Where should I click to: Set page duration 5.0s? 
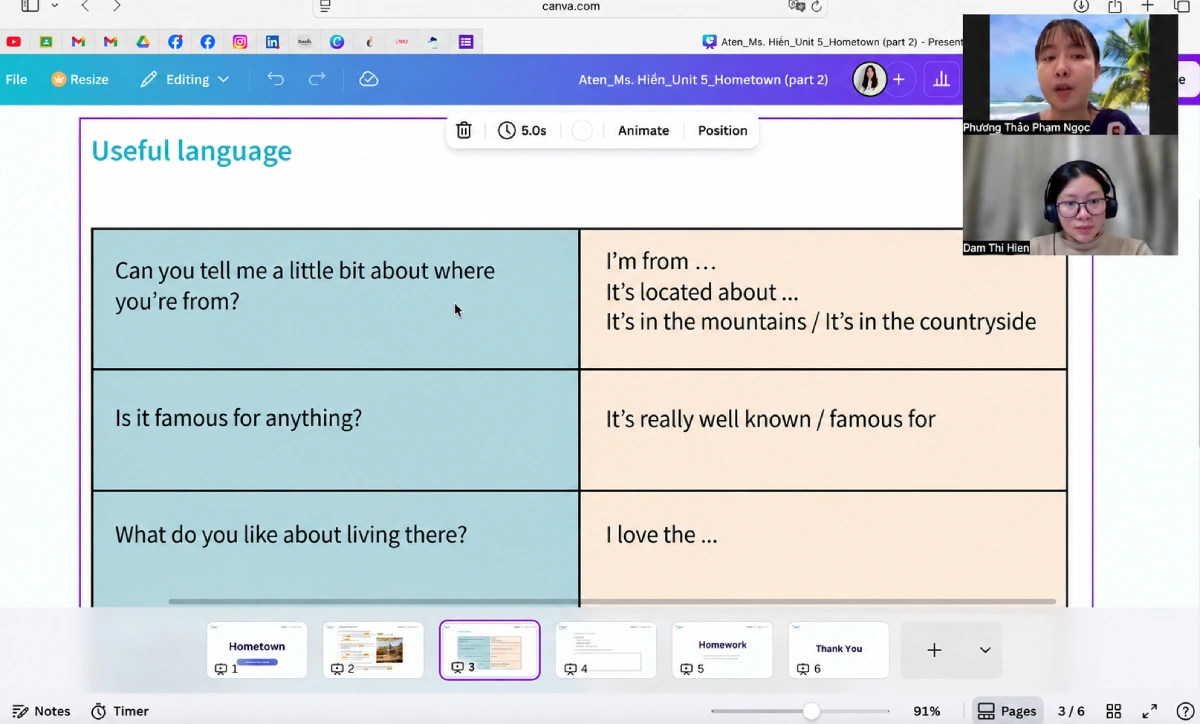[522, 130]
